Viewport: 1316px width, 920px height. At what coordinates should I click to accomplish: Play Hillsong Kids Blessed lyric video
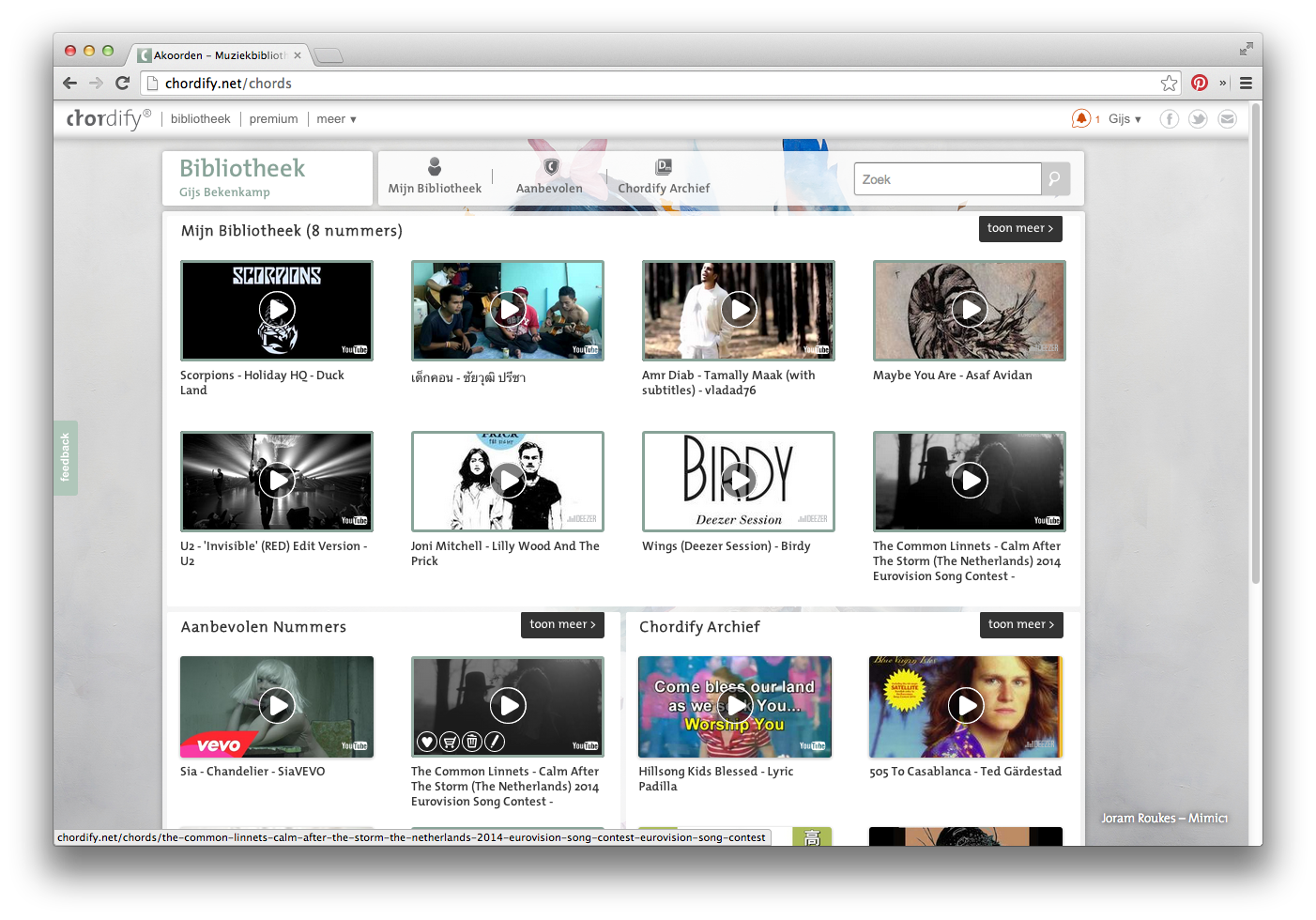[735, 706]
